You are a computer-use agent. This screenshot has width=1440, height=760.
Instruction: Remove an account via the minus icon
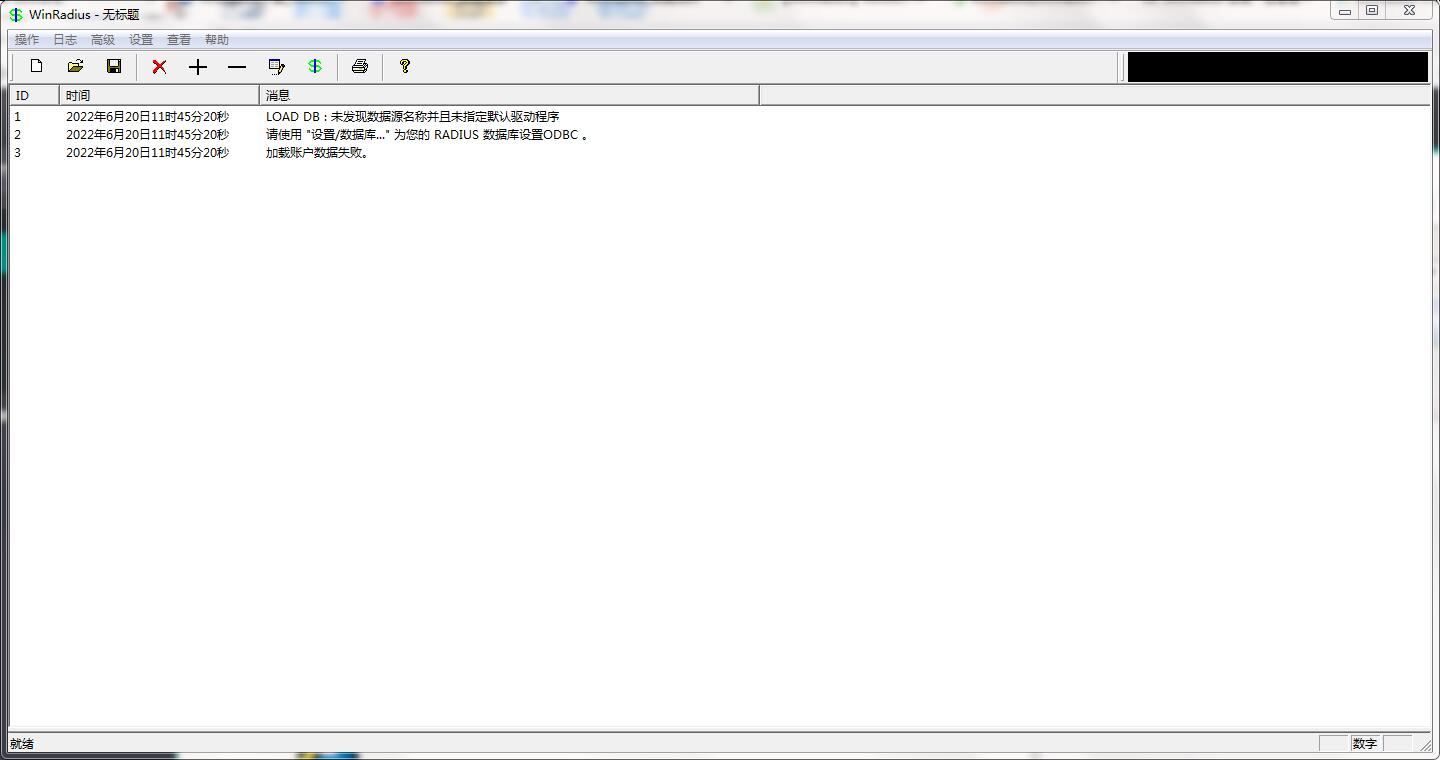tap(237, 66)
